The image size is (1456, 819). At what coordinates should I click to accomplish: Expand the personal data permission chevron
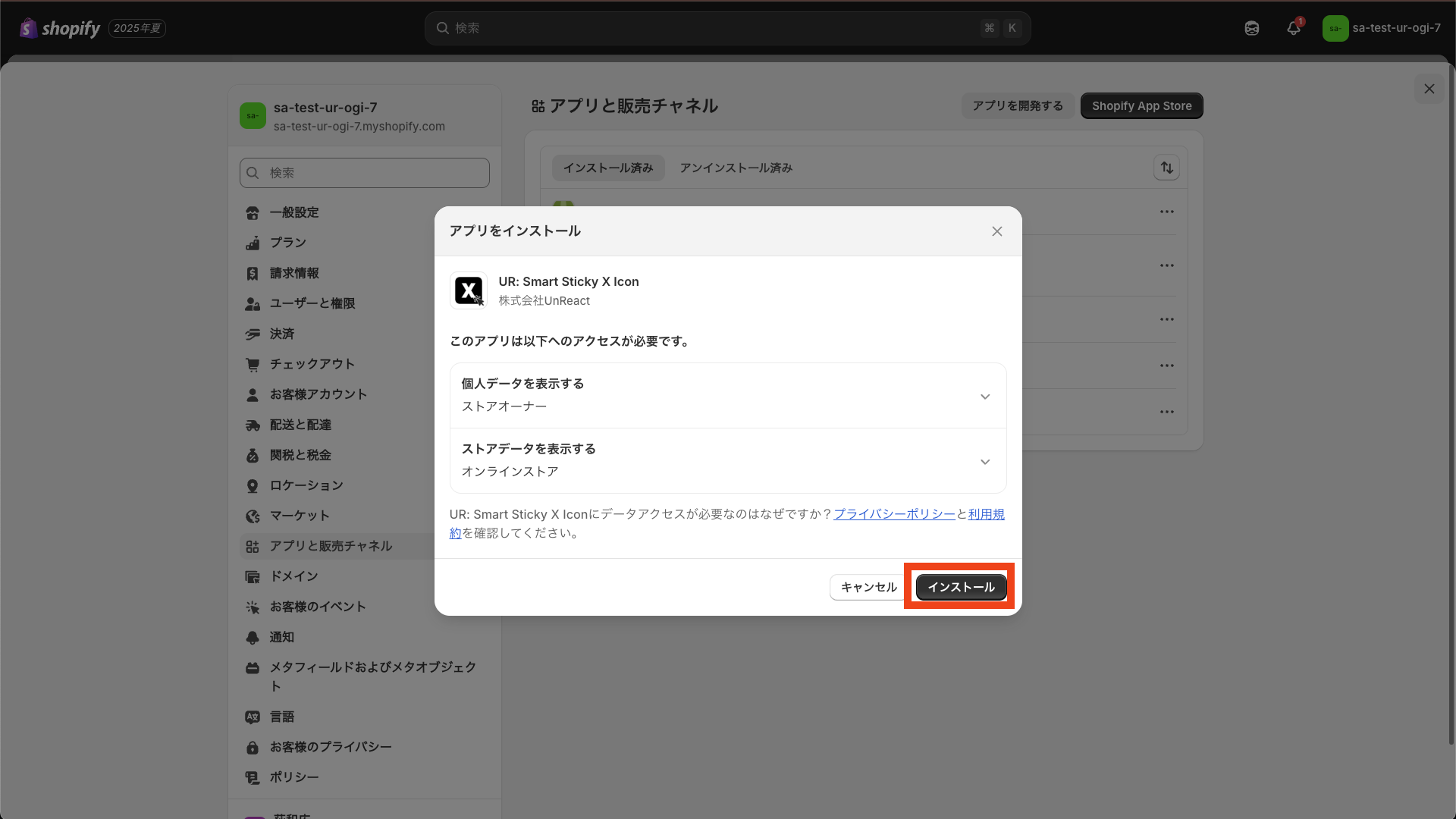point(984,397)
